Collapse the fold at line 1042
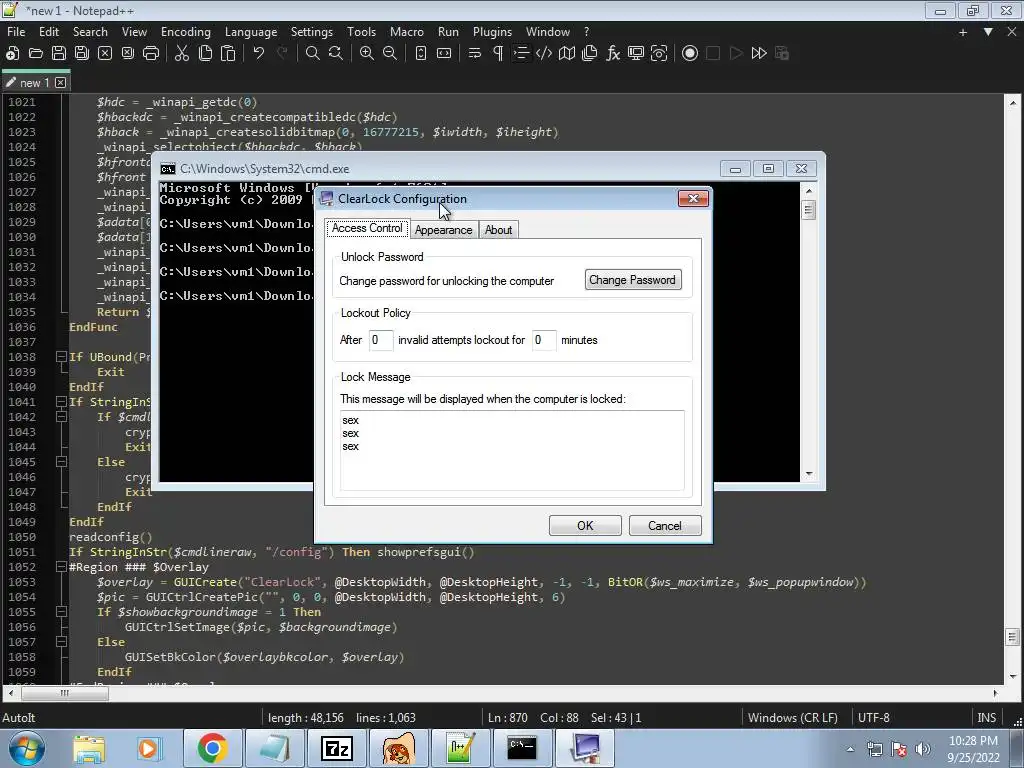The height and width of the screenshot is (768, 1024). pyautogui.click(x=61, y=417)
